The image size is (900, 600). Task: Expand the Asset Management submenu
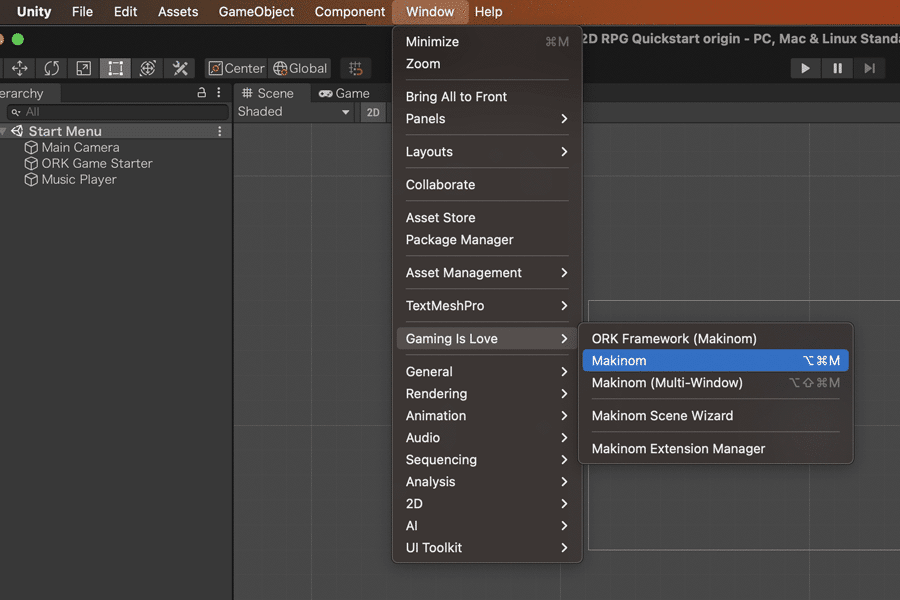coord(487,273)
